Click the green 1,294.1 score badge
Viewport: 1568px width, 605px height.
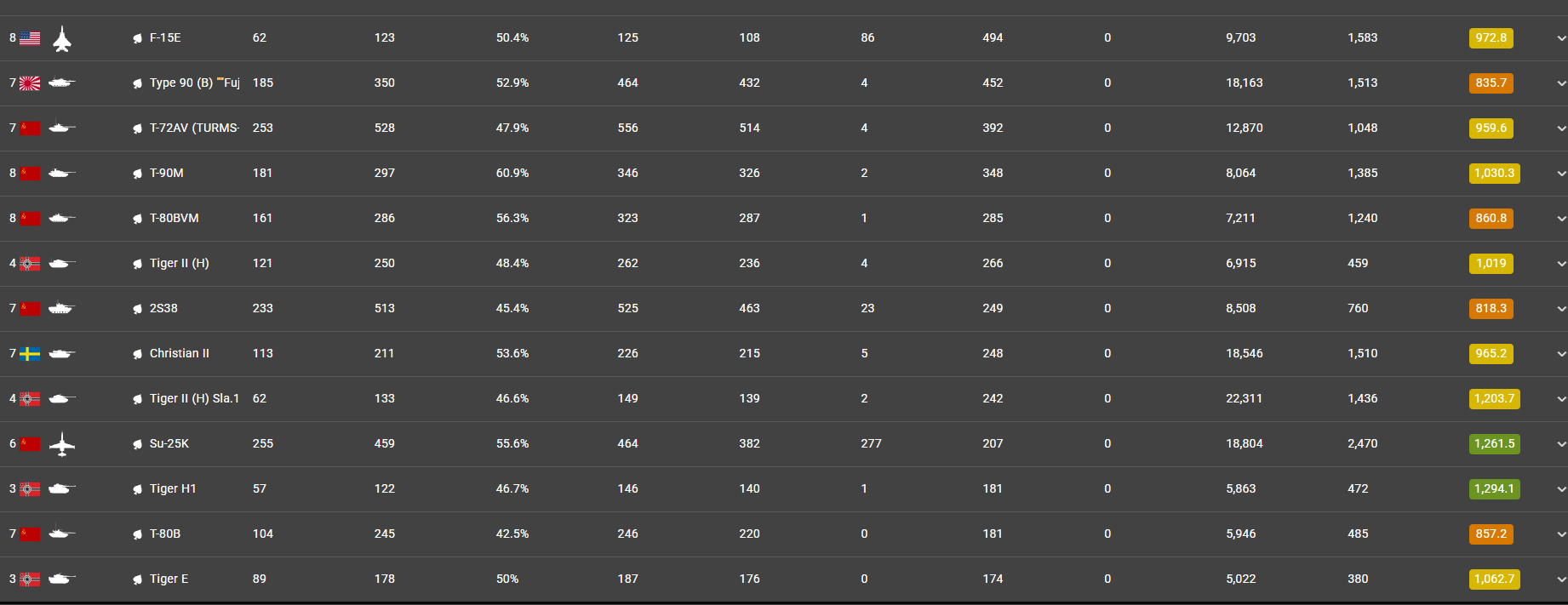pos(1494,489)
